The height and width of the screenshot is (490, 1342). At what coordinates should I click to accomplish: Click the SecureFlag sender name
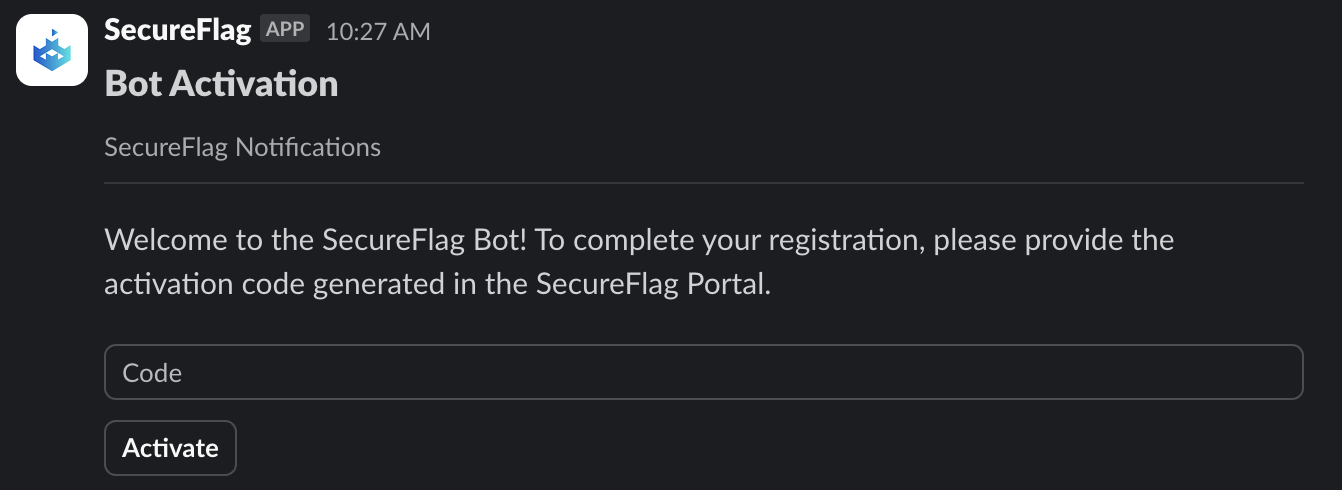pos(177,30)
